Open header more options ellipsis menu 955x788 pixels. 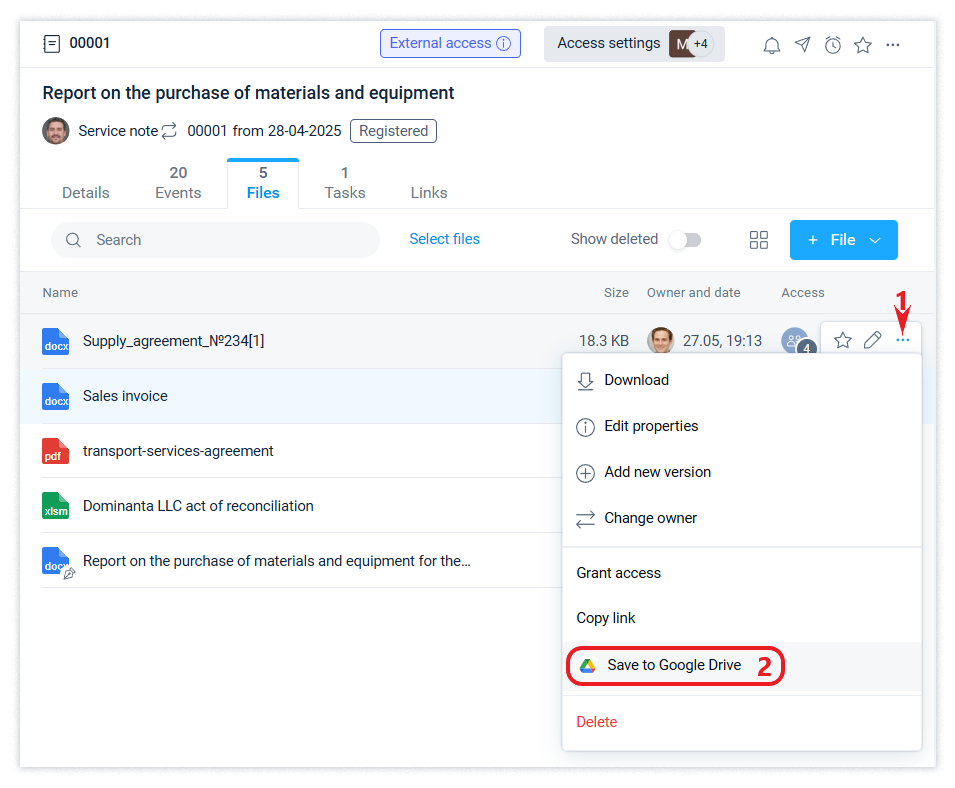[x=893, y=45]
